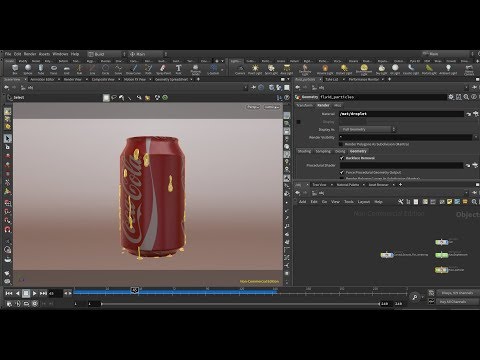Screen dimensions: 480x360
Task: Switch to the Render View tab
Action: pos(72,79)
